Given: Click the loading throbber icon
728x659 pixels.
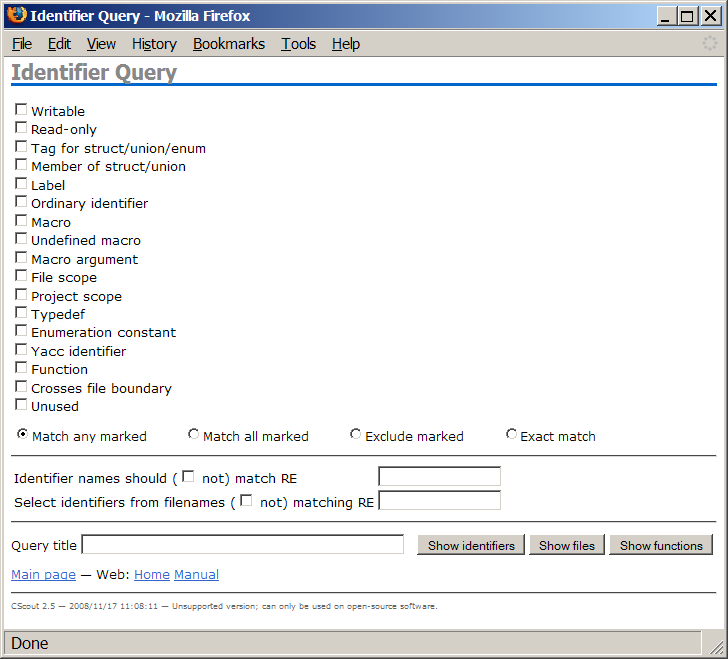Looking at the screenshot, I should [709, 44].
